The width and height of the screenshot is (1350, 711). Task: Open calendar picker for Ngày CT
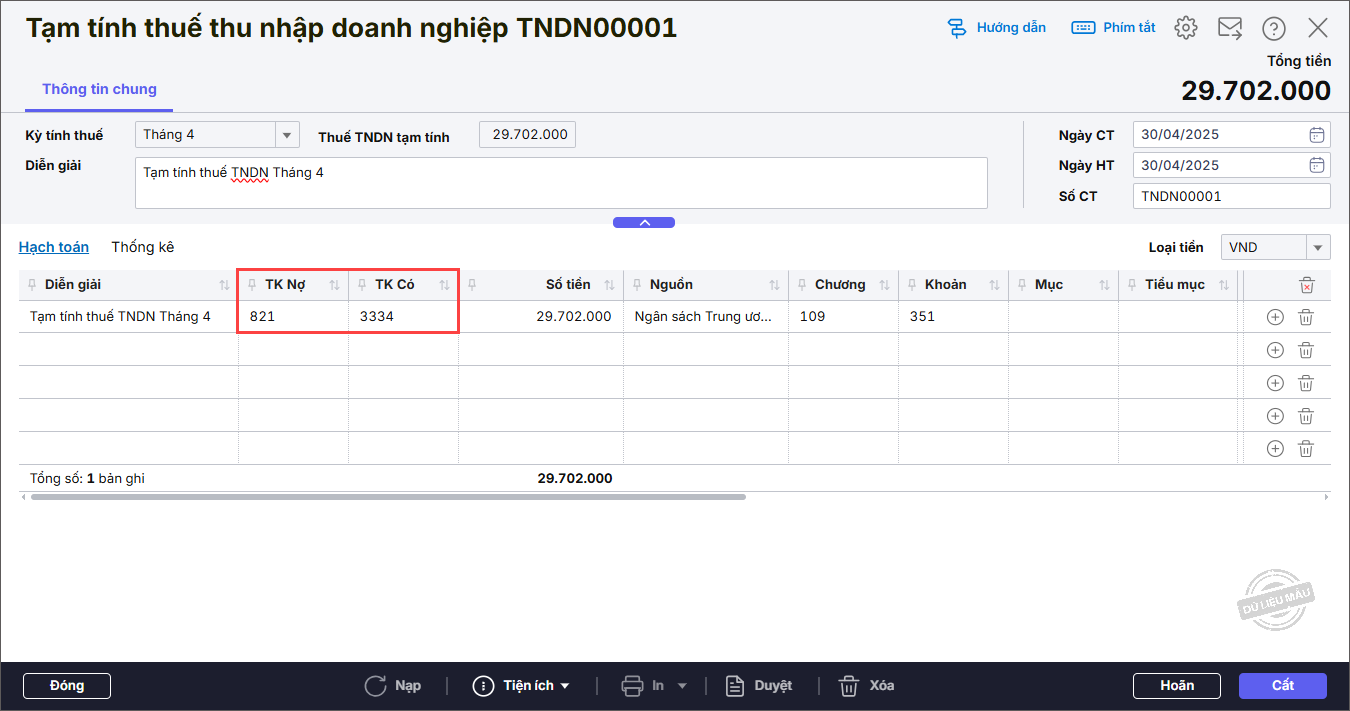tap(1317, 135)
